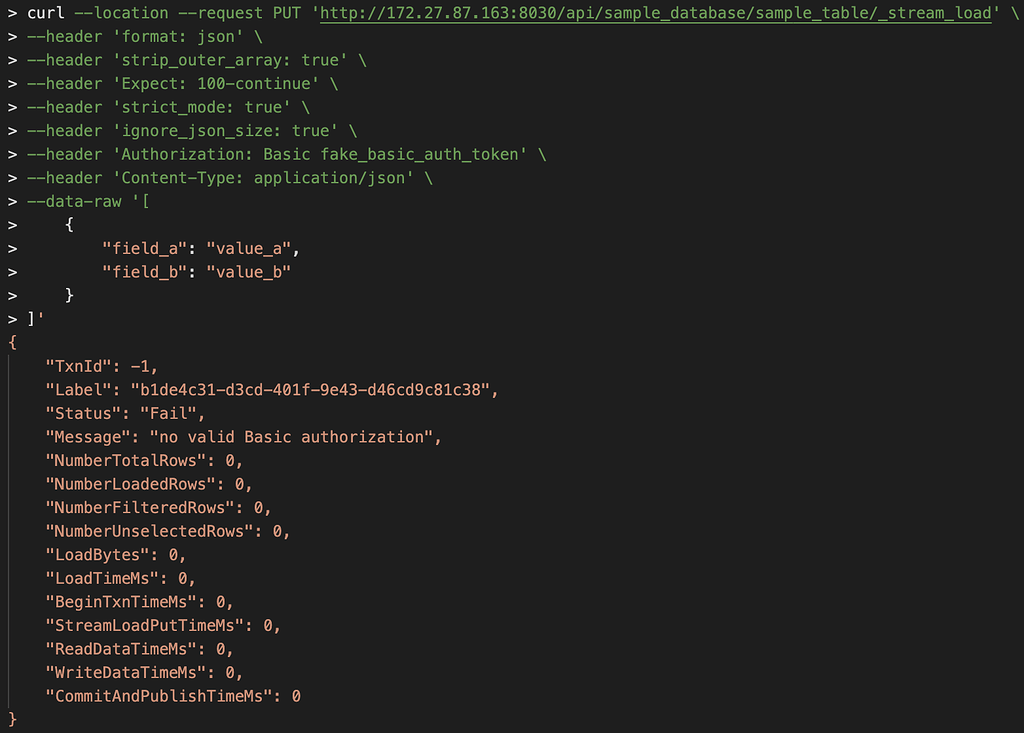Viewport: 1024px width, 733px height.
Task: Click the --data-raw option
Action: tap(74, 201)
